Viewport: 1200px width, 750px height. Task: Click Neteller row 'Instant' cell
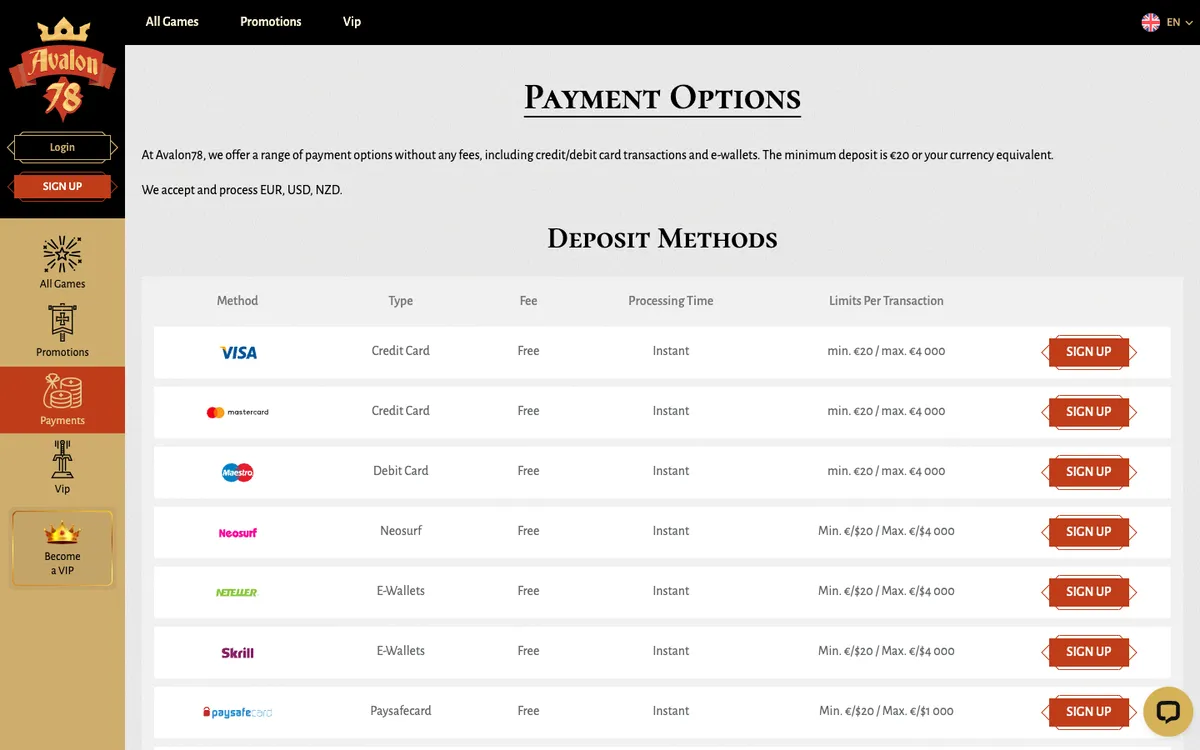point(671,591)
